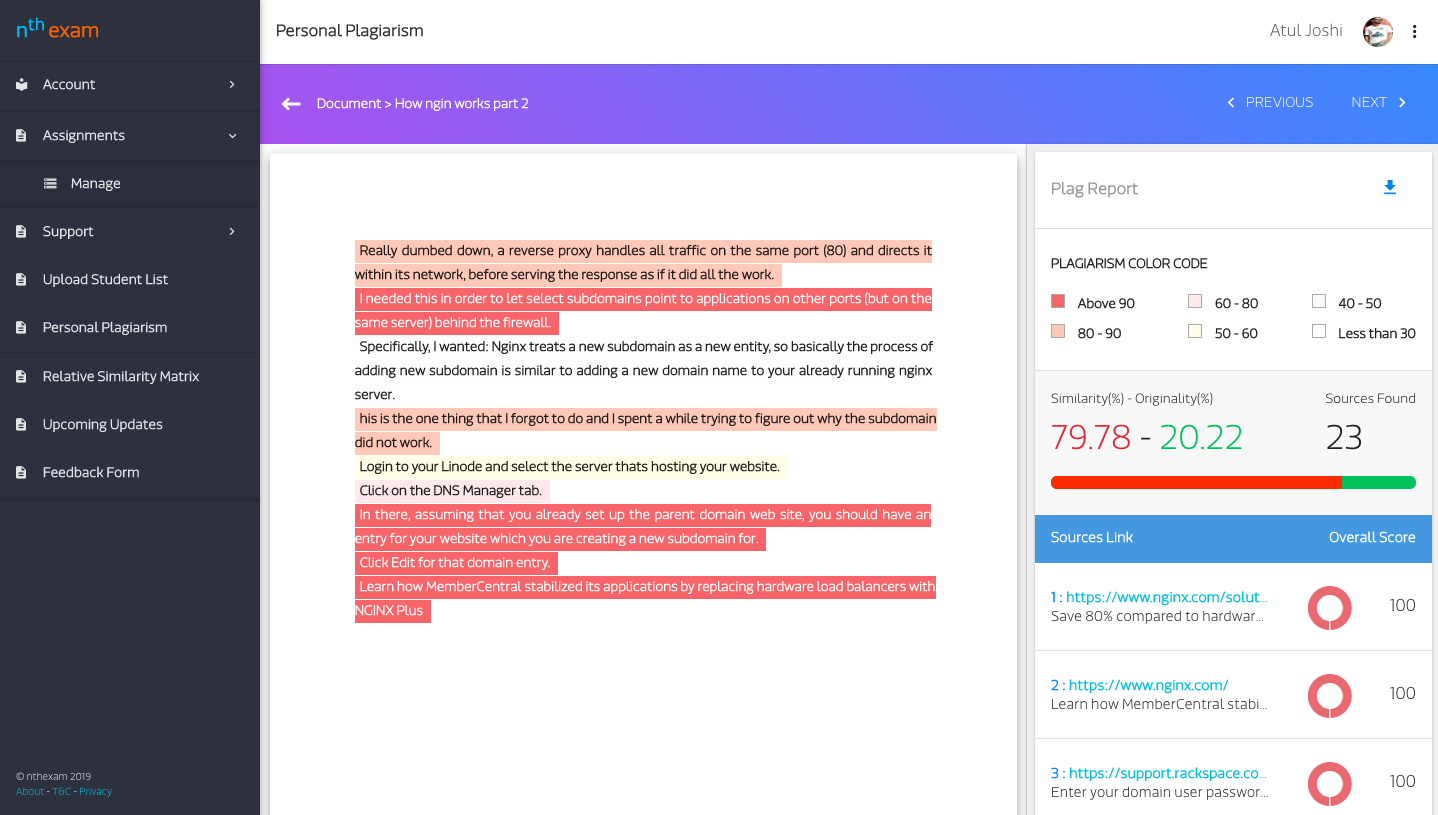Open Personal Plagiarism in sidebar
Viewport: 1438px width, 815px height.
coord(130,328)
